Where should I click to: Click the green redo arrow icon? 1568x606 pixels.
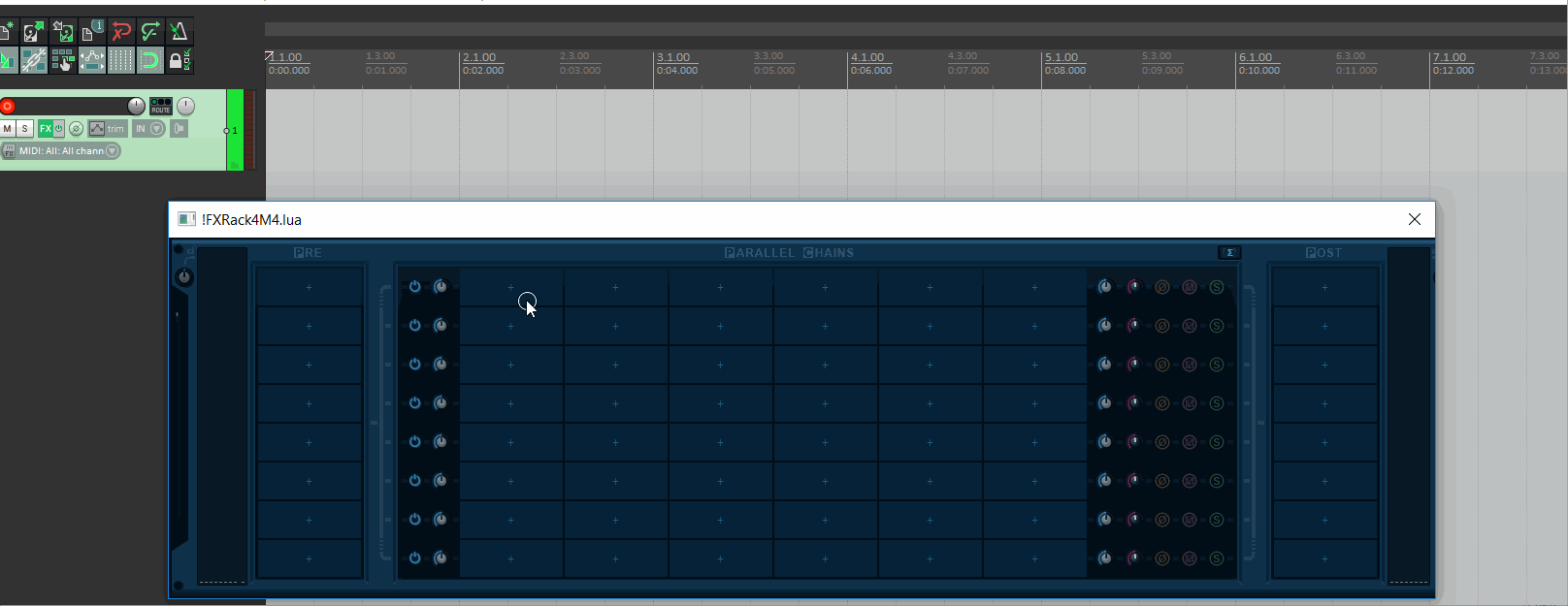tap(150, 32)
